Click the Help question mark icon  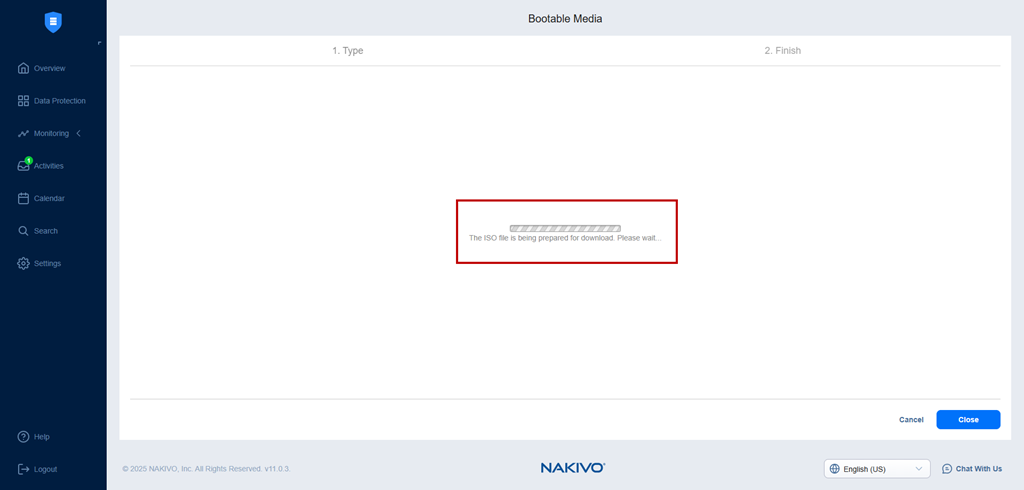(24, 436)
